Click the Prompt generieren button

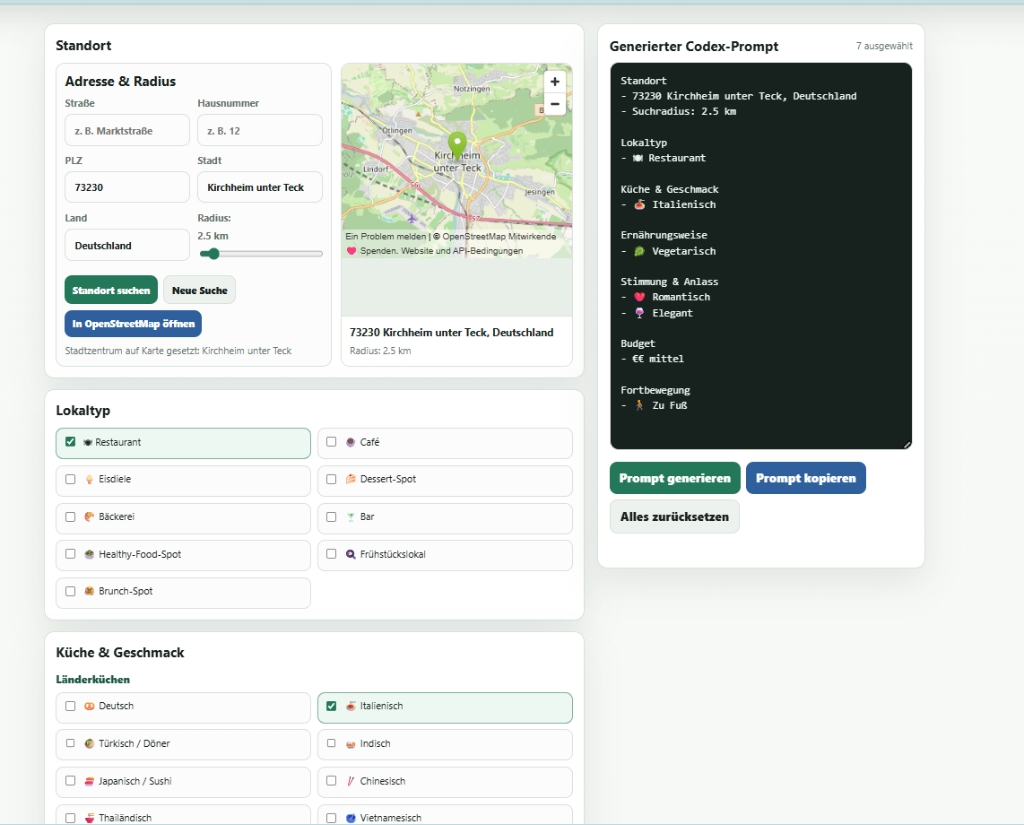[675, 478]
